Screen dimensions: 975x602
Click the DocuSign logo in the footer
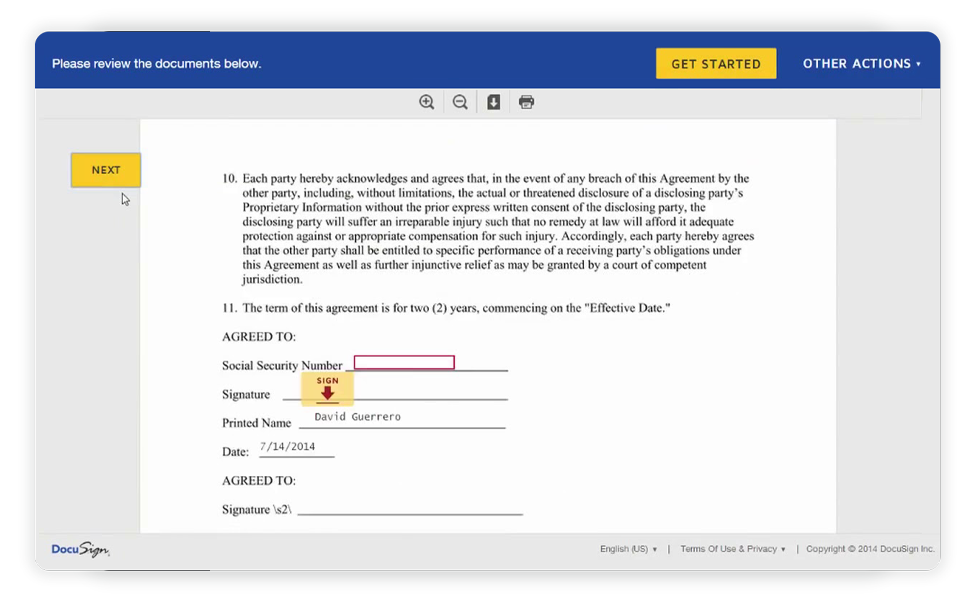tap(80, 549)
